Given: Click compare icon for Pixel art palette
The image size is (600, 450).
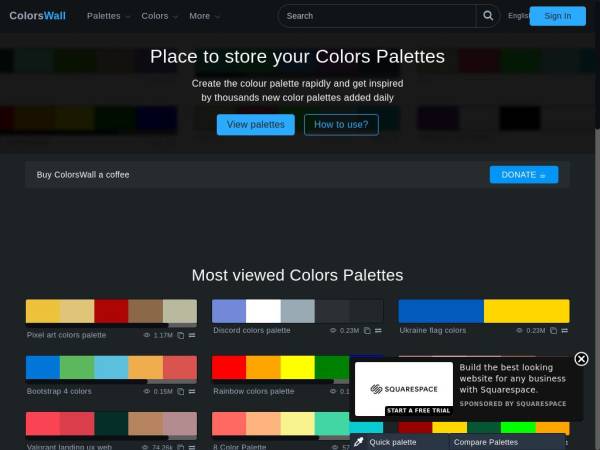Looking at the screenshot, I should coord(192,335).
